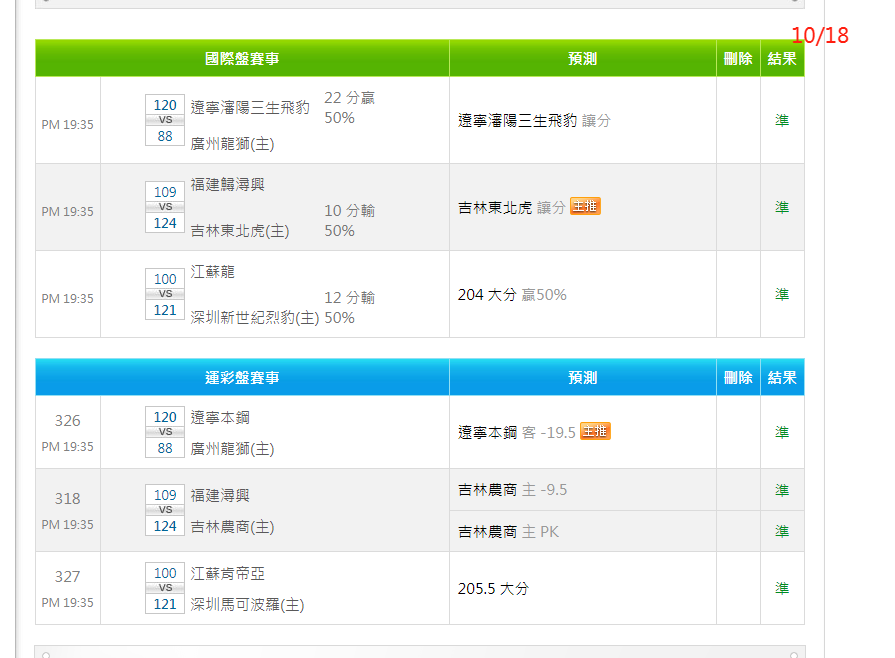Select the 國際盤賽事 green table header
895x658 pixels.
click(242, 59)
